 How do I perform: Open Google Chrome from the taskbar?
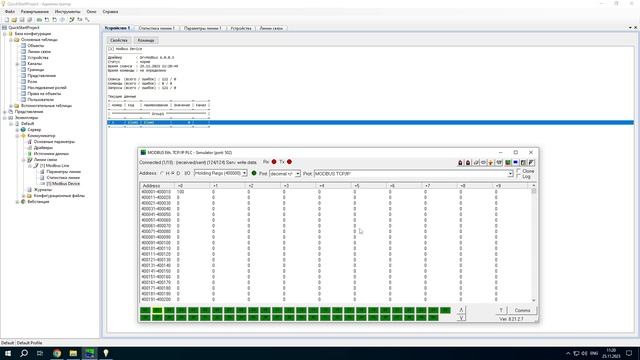tap(57, 353)
